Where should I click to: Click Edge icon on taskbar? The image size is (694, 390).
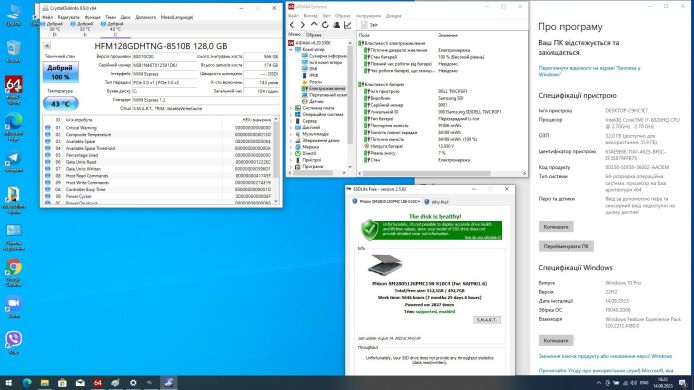point(27,382)
